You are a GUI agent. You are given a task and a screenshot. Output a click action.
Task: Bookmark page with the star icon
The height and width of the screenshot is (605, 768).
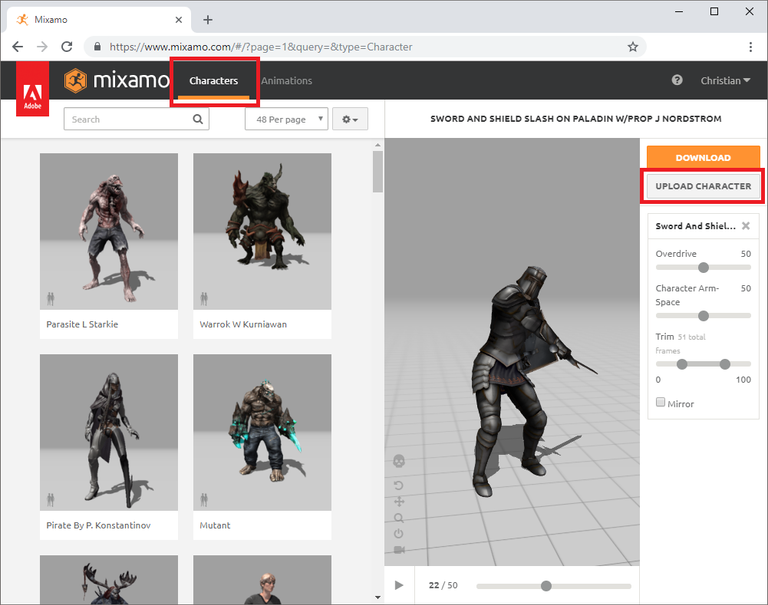pos(633,47)
